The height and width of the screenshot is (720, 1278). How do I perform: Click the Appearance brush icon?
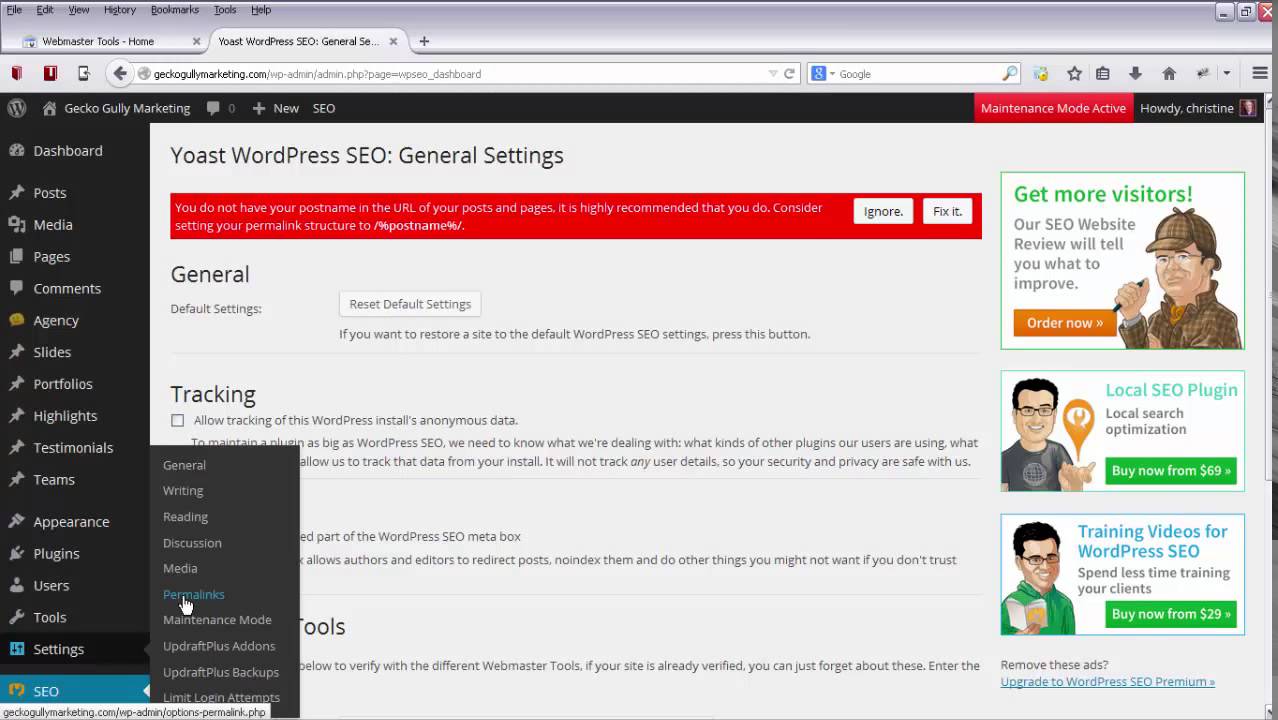pos(16,521)
